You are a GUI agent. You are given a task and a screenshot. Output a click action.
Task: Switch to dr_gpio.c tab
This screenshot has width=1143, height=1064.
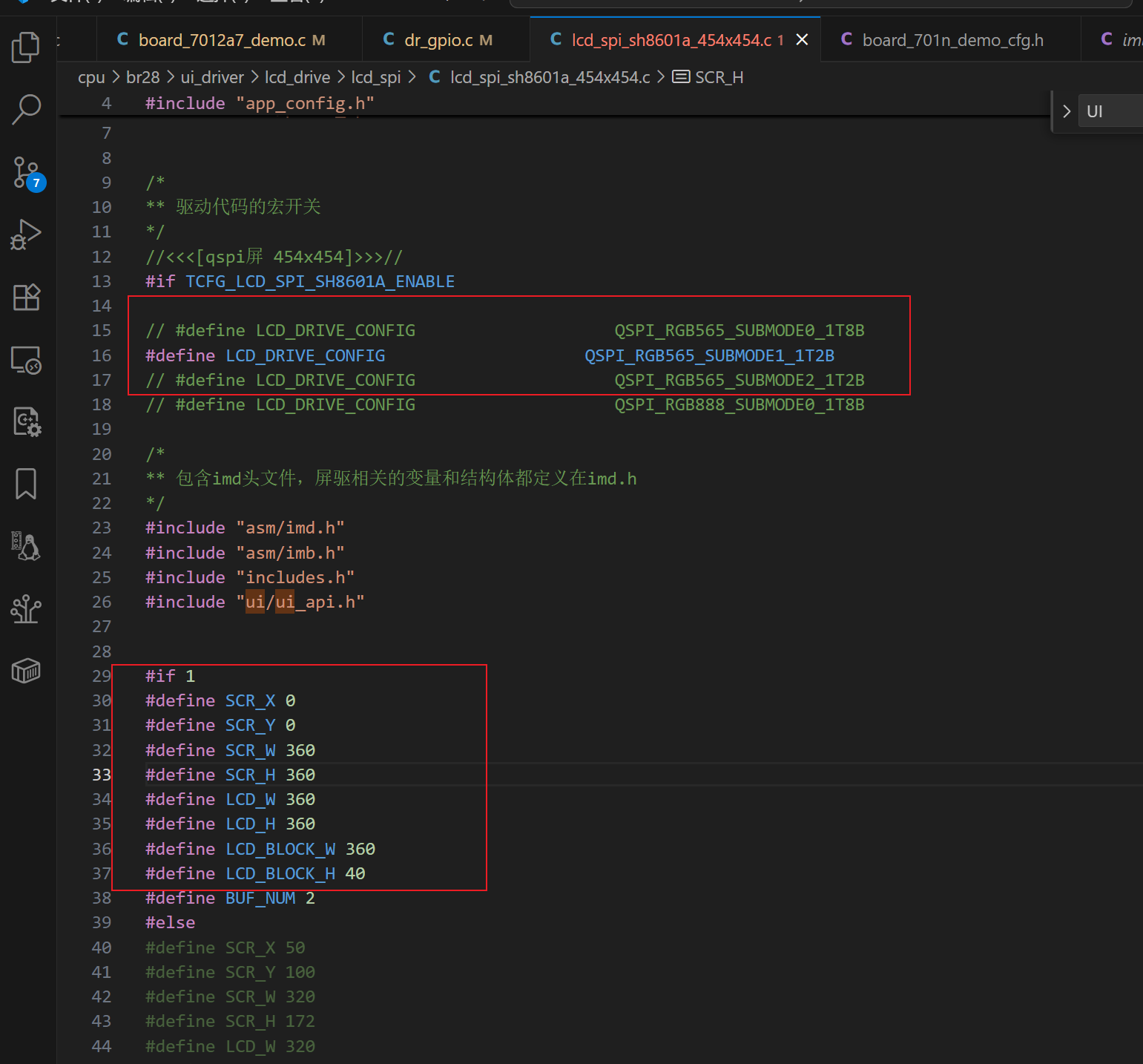point(446,40)
